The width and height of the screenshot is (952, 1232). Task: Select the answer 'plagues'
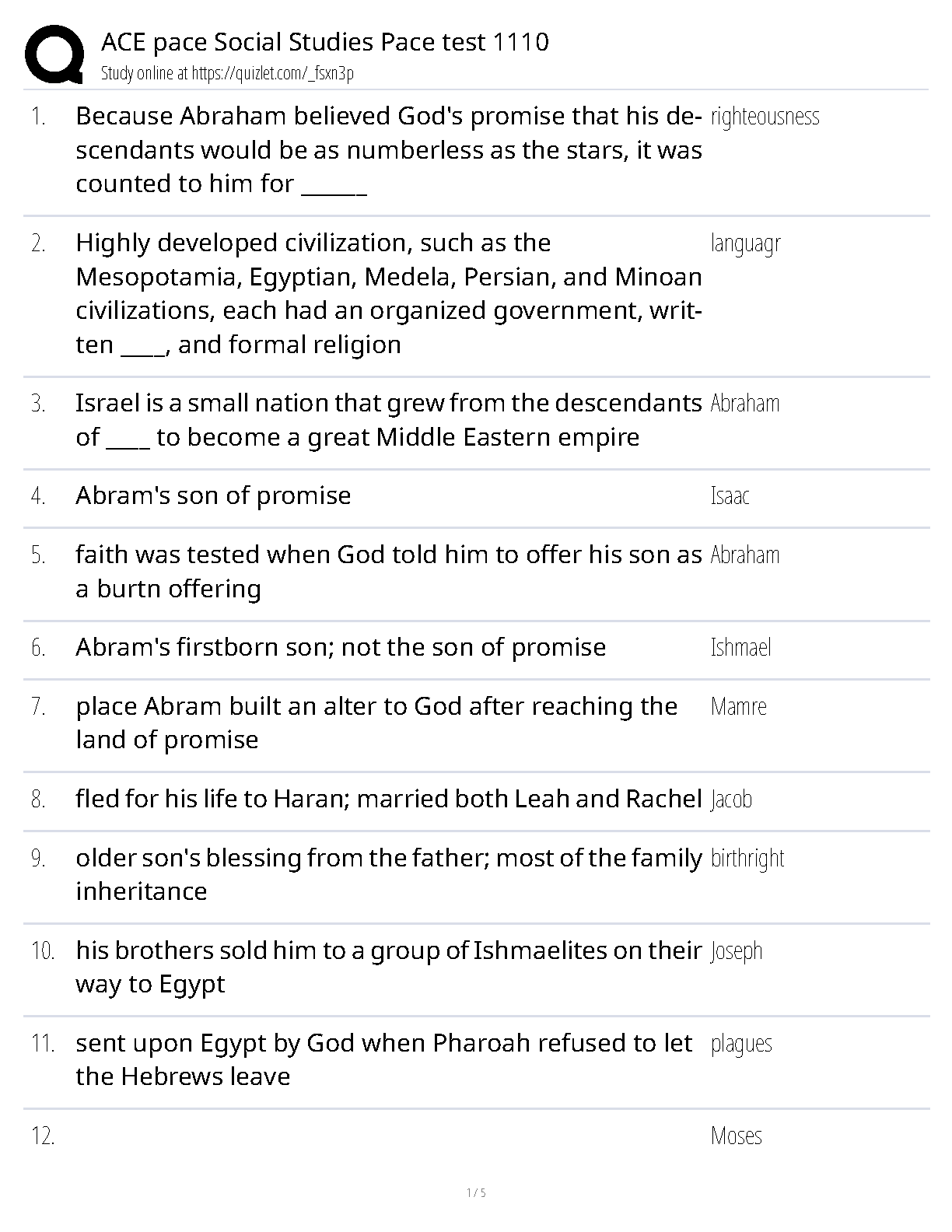[741, 1044]
